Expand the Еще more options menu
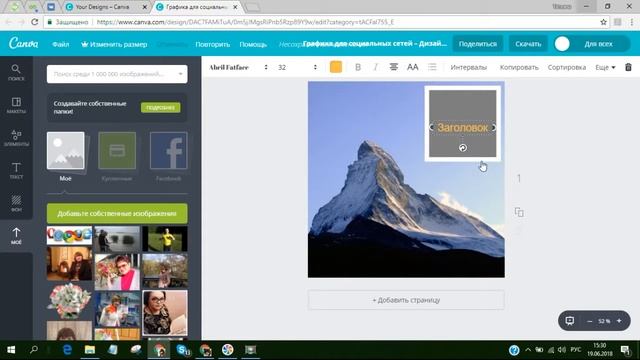 (x=605, y=67)
